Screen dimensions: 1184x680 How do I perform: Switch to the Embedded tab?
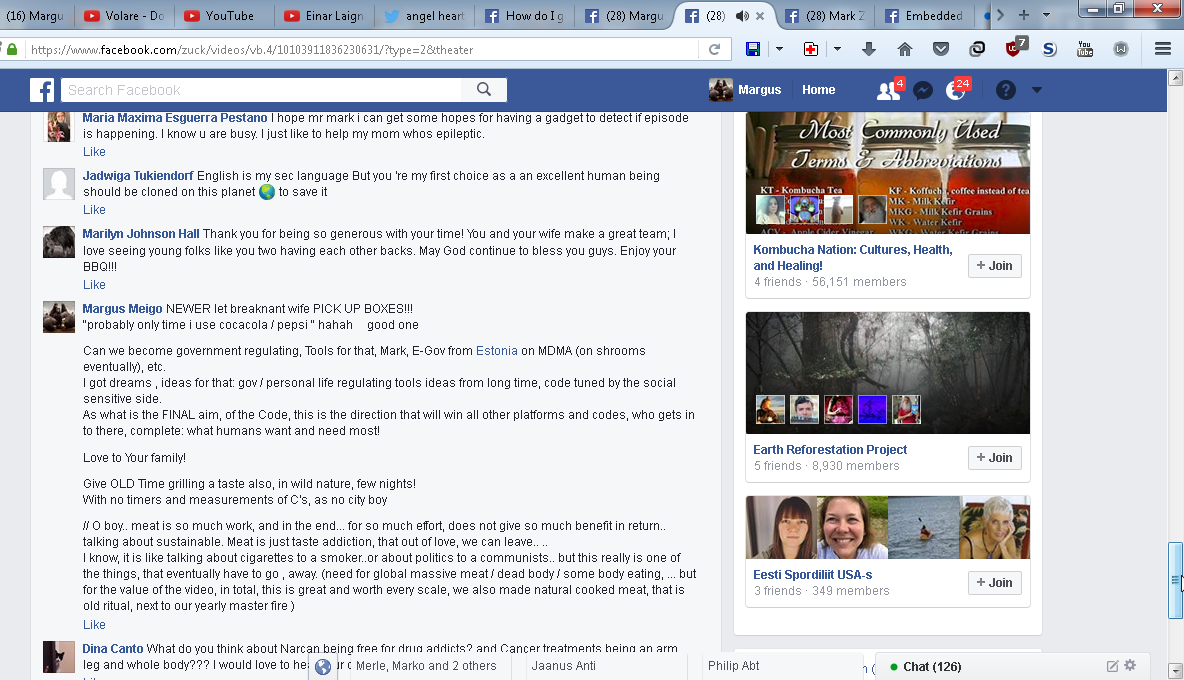click(924, 15)
